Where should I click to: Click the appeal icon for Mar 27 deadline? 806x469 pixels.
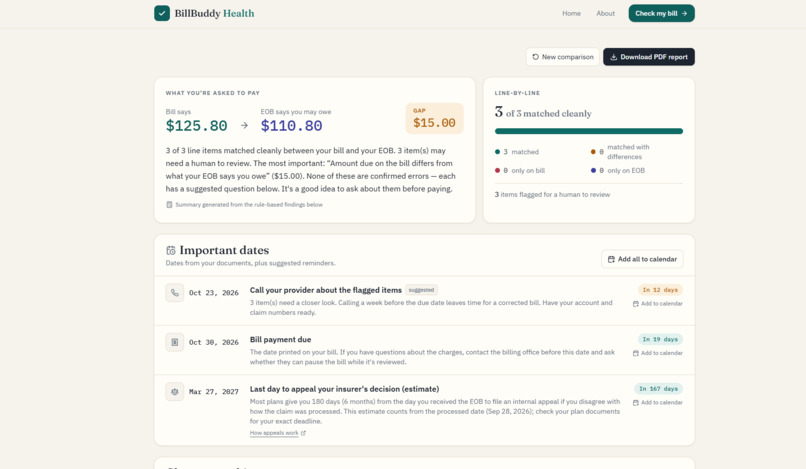(x=175, y=391)
